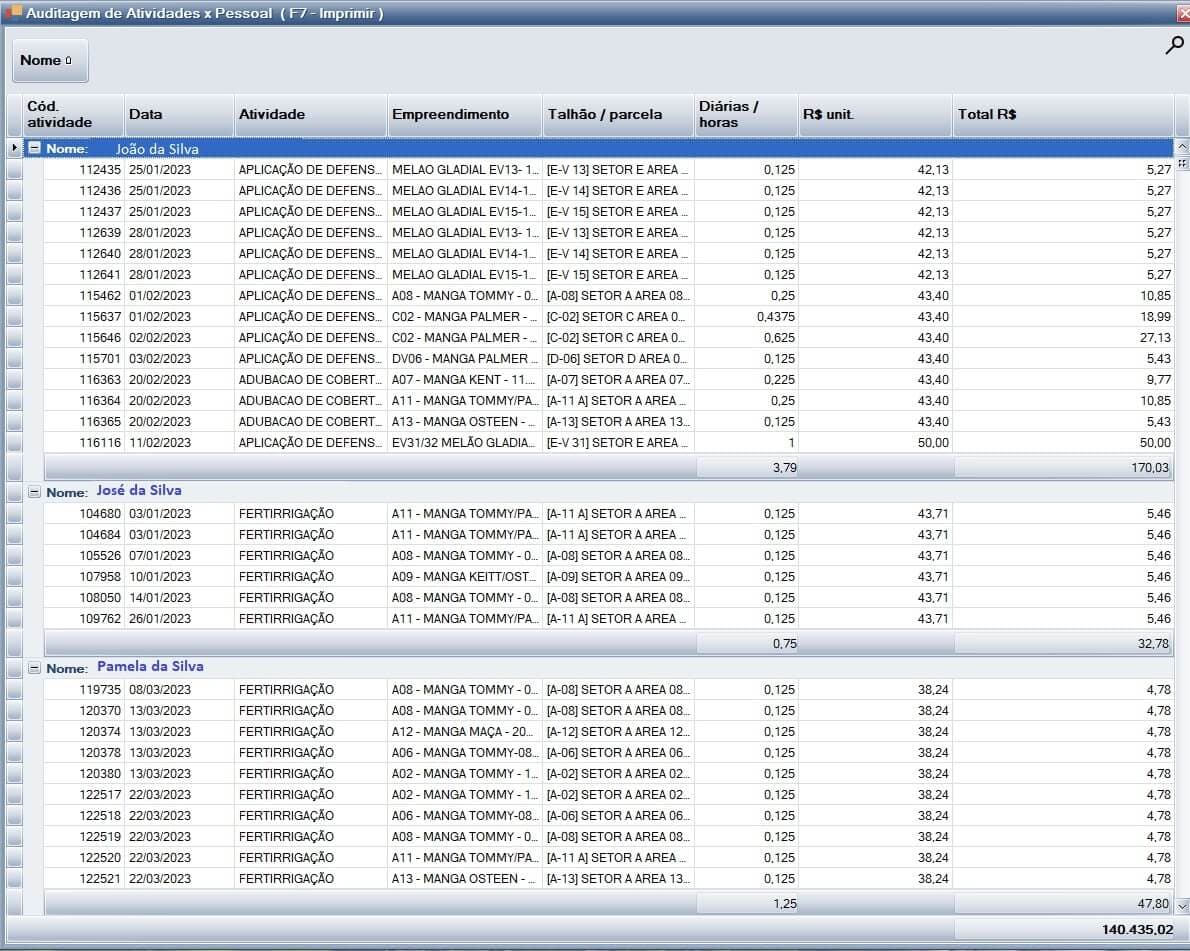1190x951 pixels.
Task: Select row marker for activity 112435
Action: point(14,170)
